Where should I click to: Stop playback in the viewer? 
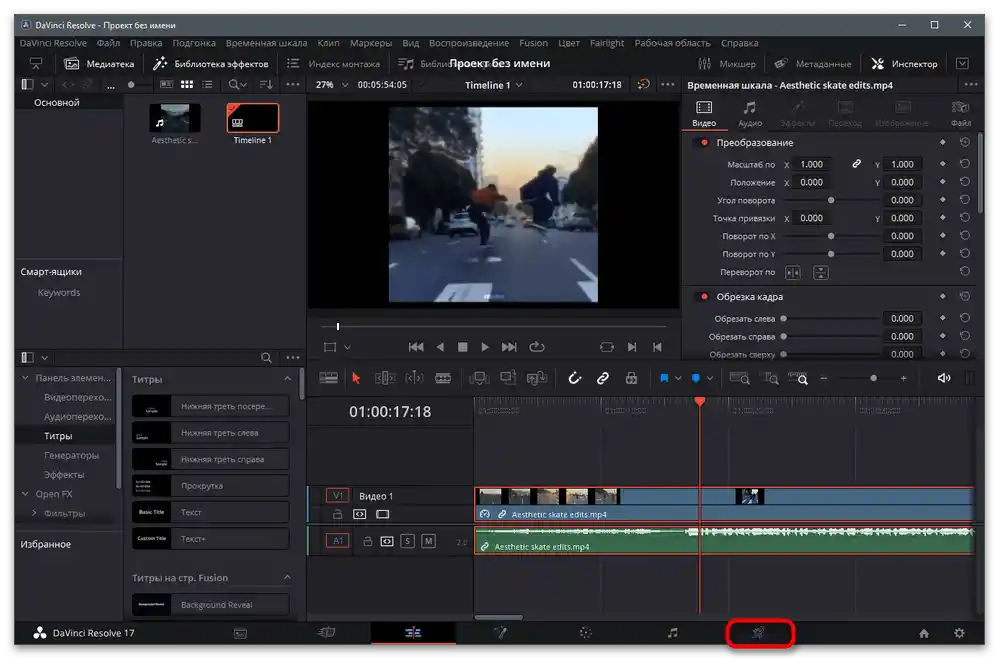point(463,347)
